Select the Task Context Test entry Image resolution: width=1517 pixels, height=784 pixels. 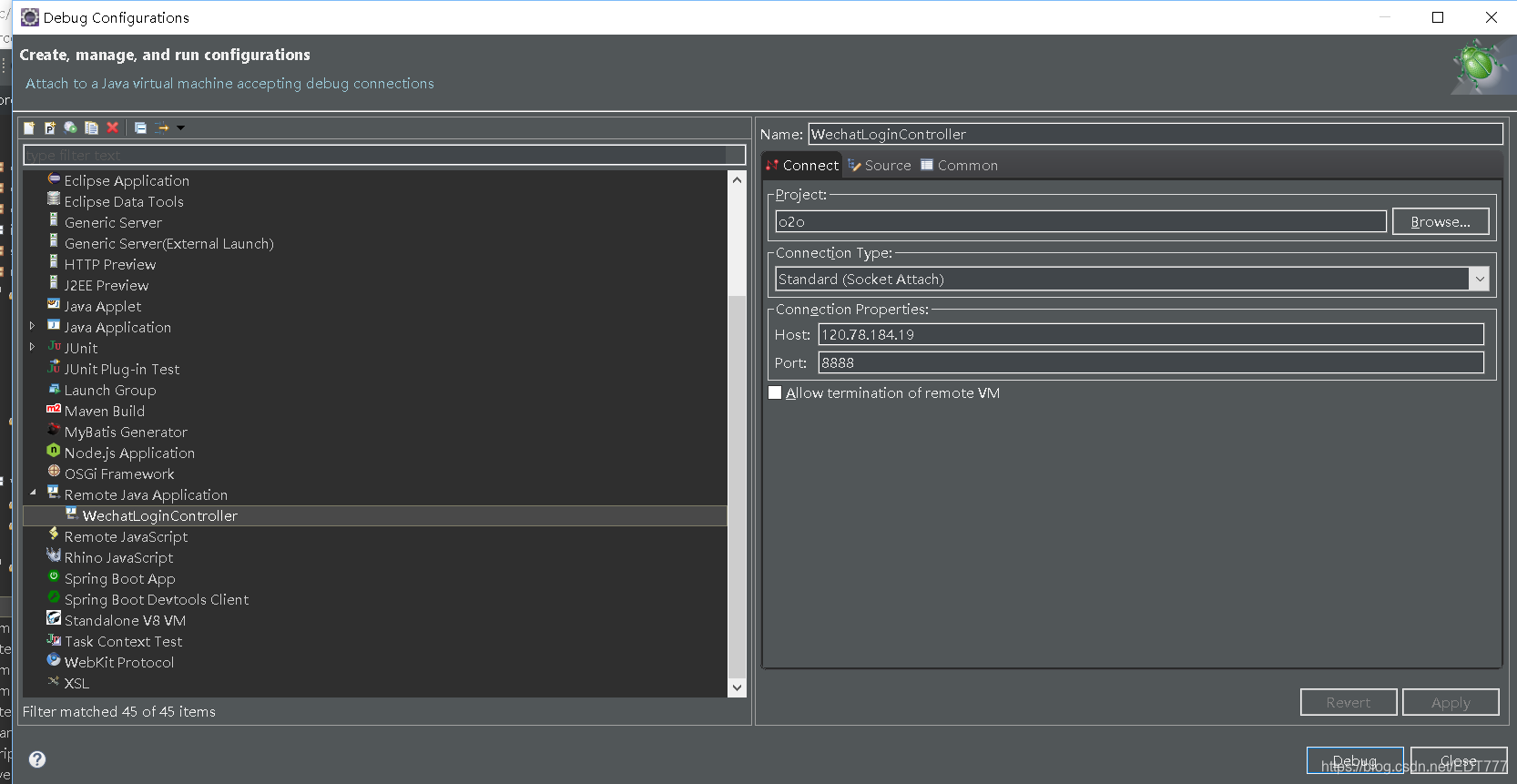[x=123, y=641]
